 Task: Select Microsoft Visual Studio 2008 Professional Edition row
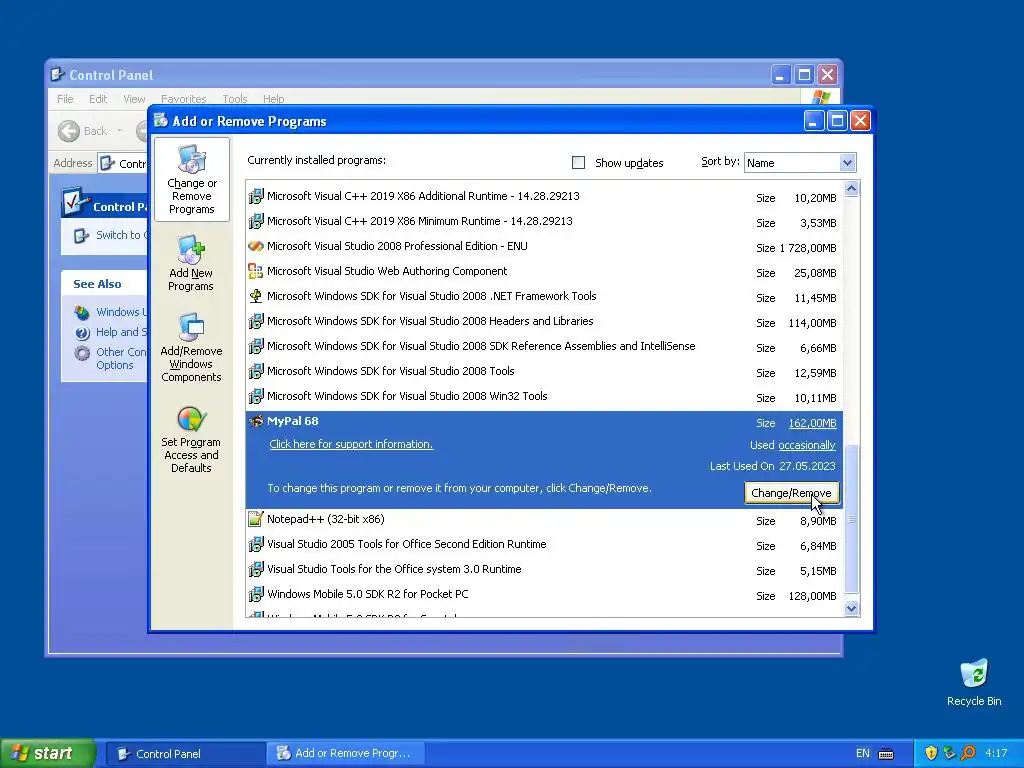(545, 247)
